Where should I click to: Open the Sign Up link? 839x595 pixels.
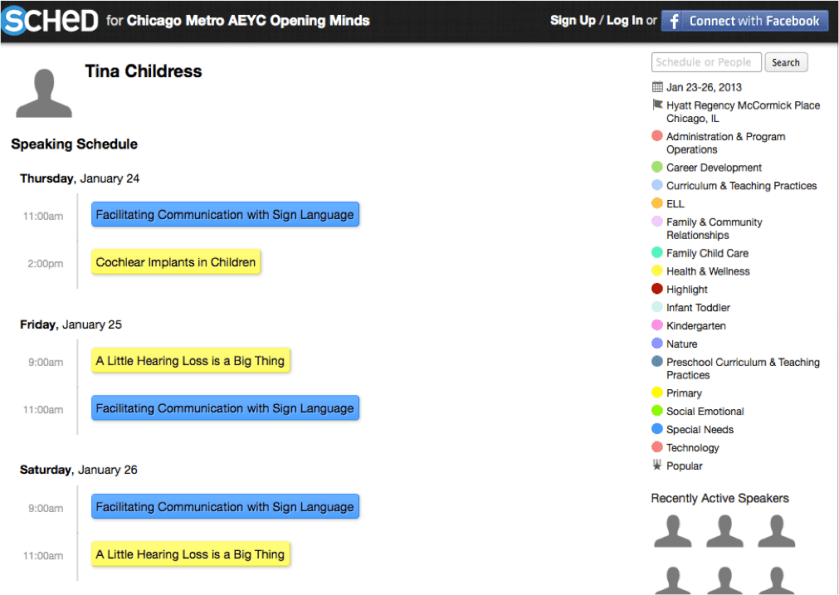click(572, 21)
